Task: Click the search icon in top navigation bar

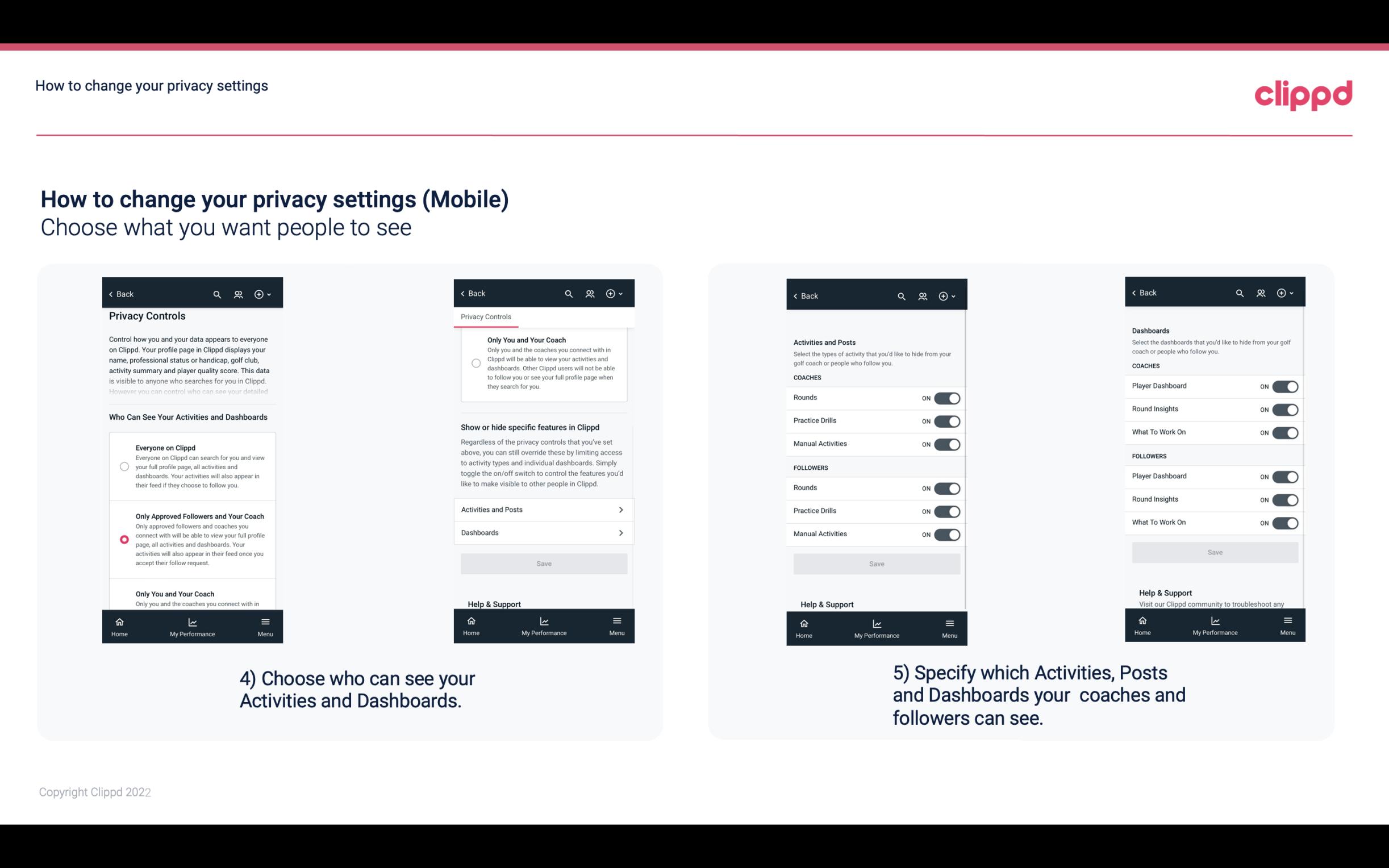Action: [218, 293]
